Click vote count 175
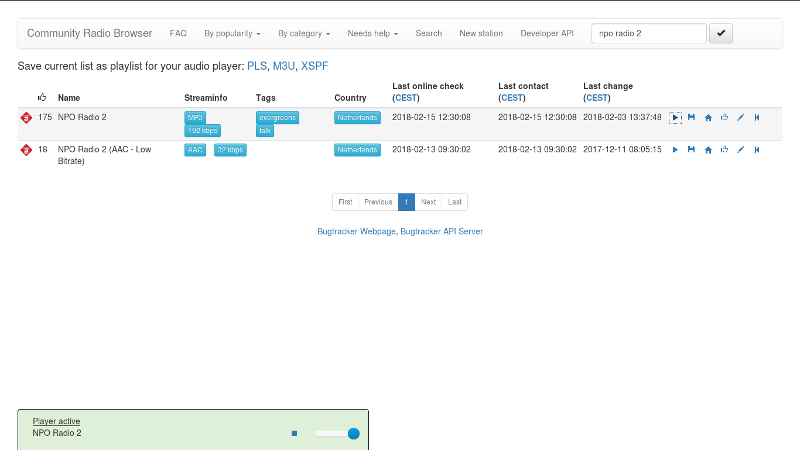The width and height of the screenshot is (800, 450). coord(45,117)
